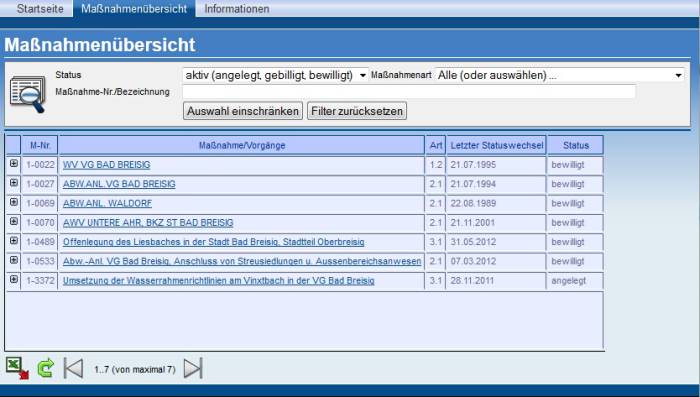Open the Maßnahmenart dropdown
The width and height of the screenshot is (700, 397).
tap(560, 75)
